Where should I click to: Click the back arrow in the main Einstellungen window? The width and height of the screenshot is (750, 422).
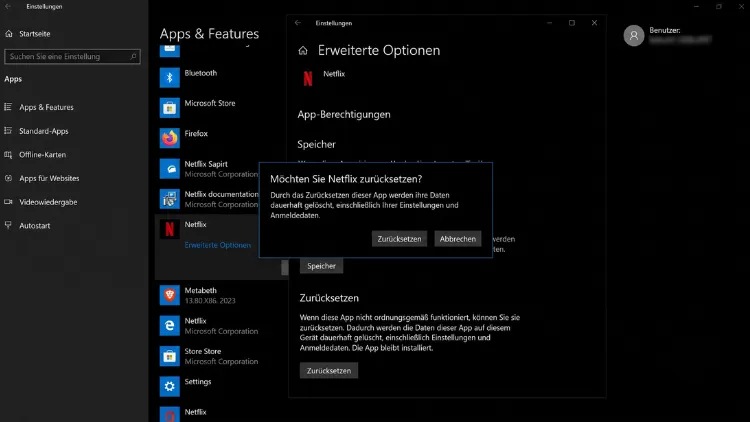[x=8, y=6]
